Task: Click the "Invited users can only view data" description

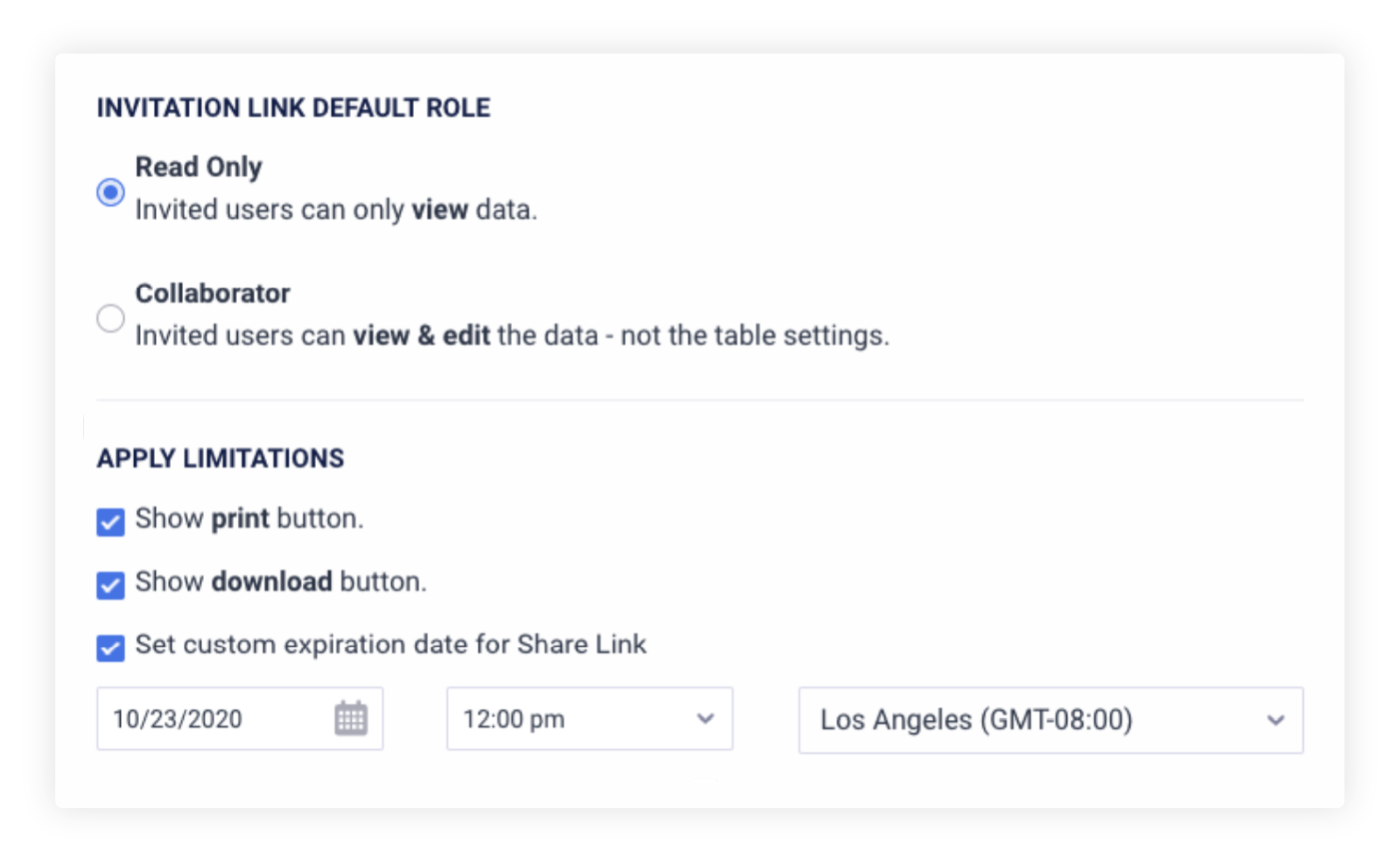Action: (336, 210)
